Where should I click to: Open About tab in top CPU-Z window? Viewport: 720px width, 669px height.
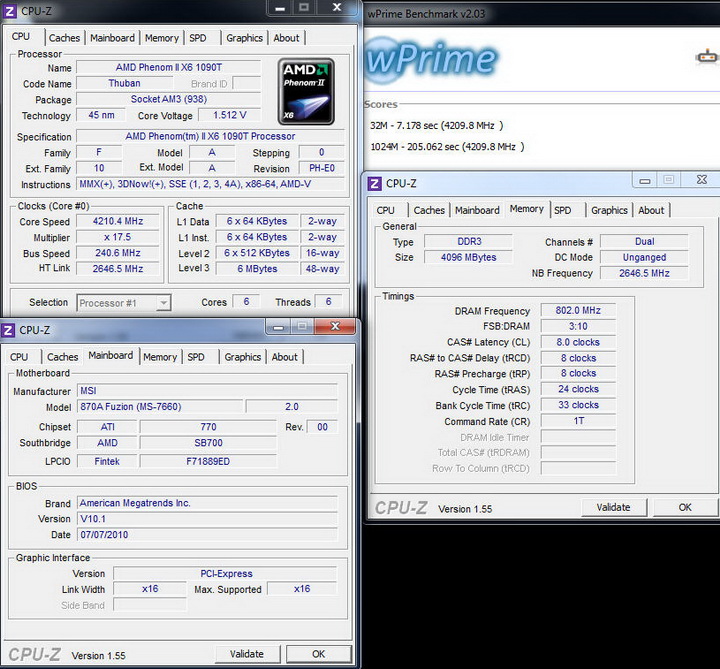[286, 38]
